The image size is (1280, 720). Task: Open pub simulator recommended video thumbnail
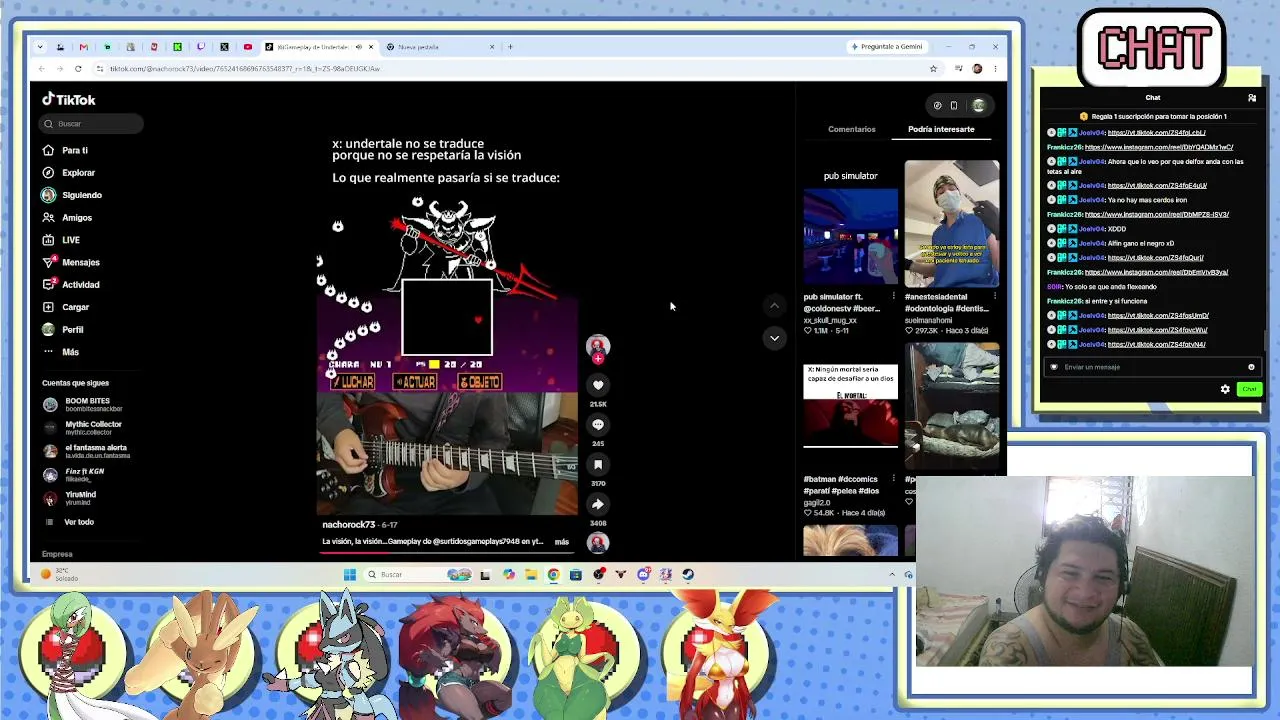coord(850,236)
